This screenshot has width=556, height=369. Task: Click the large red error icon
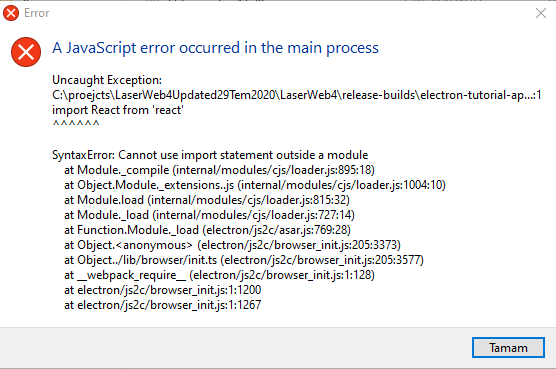click(x=26, y=52)
